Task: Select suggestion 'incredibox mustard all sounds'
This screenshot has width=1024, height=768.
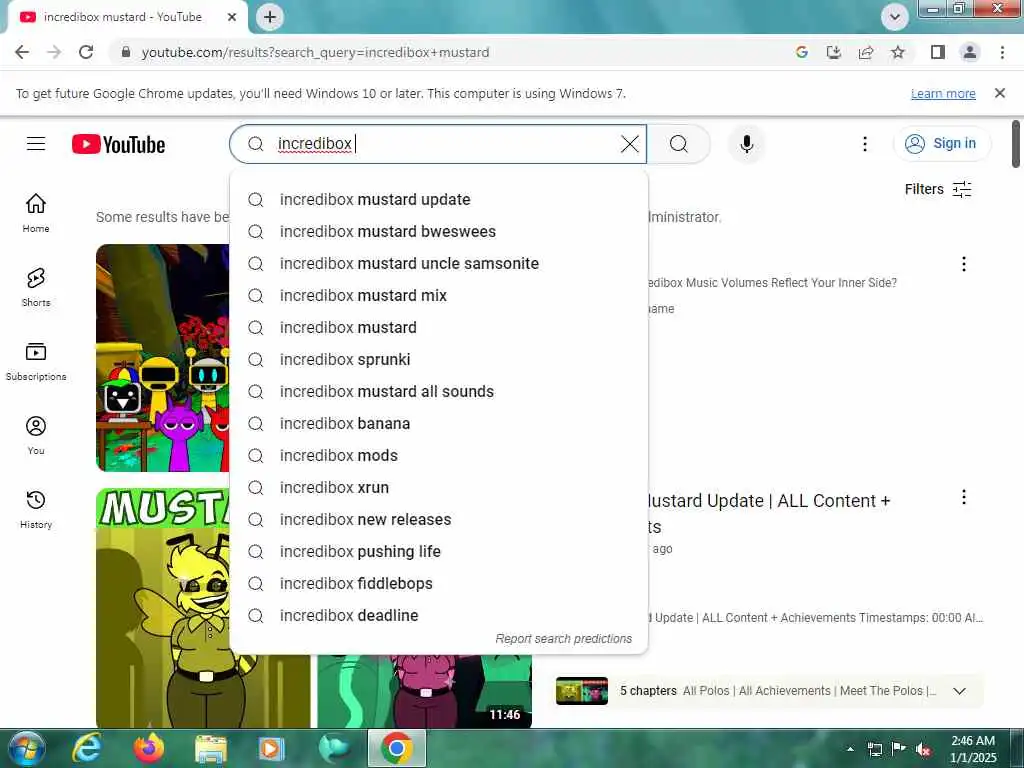Action: pos(439,391)
